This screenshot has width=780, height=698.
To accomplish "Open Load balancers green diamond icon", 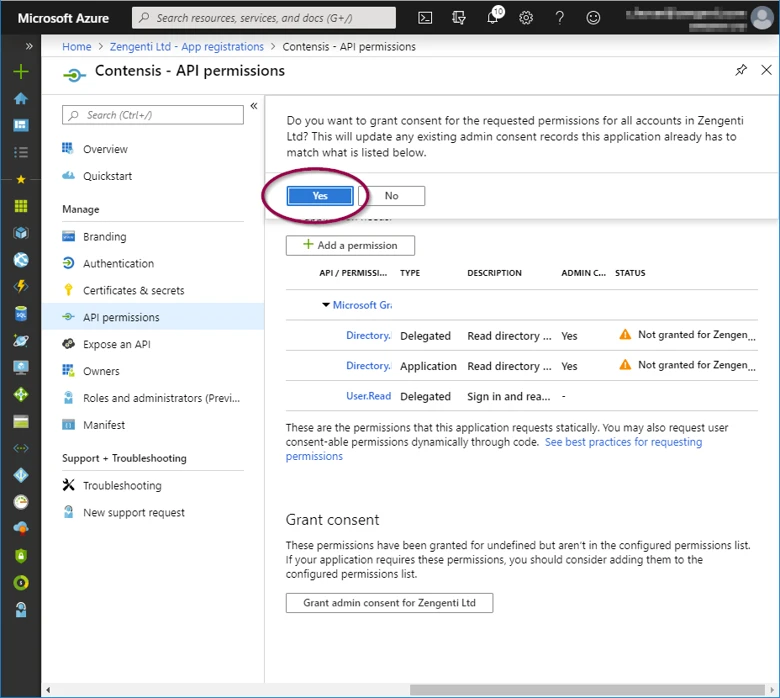I will [x=21, y=395].
